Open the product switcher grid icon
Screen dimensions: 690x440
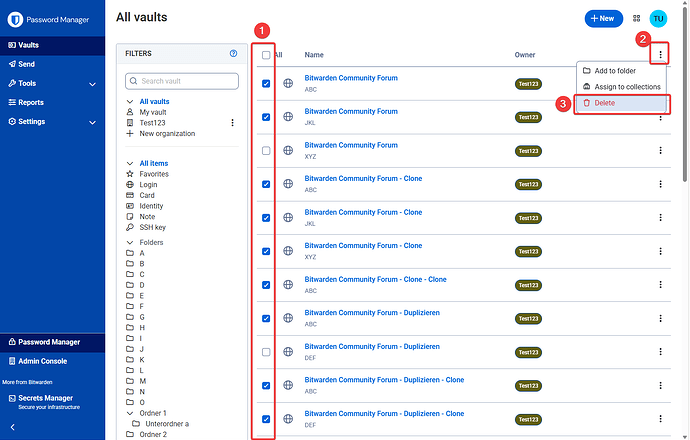click(x=636, y=18)
